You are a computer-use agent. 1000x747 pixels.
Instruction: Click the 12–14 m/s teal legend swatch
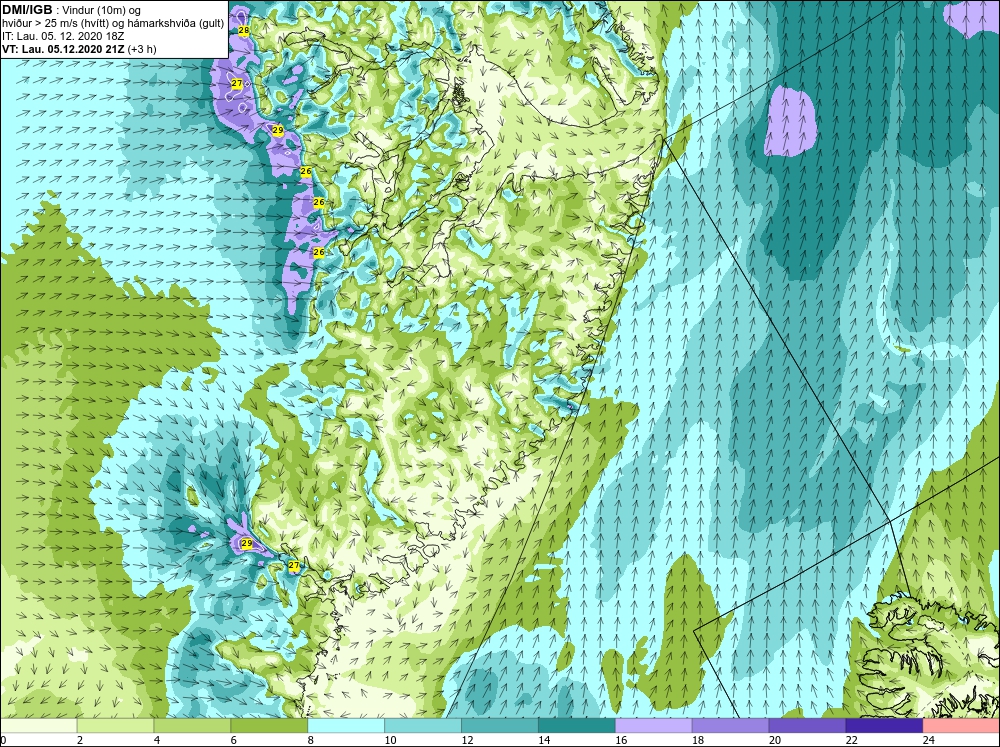tap(499, 726)
